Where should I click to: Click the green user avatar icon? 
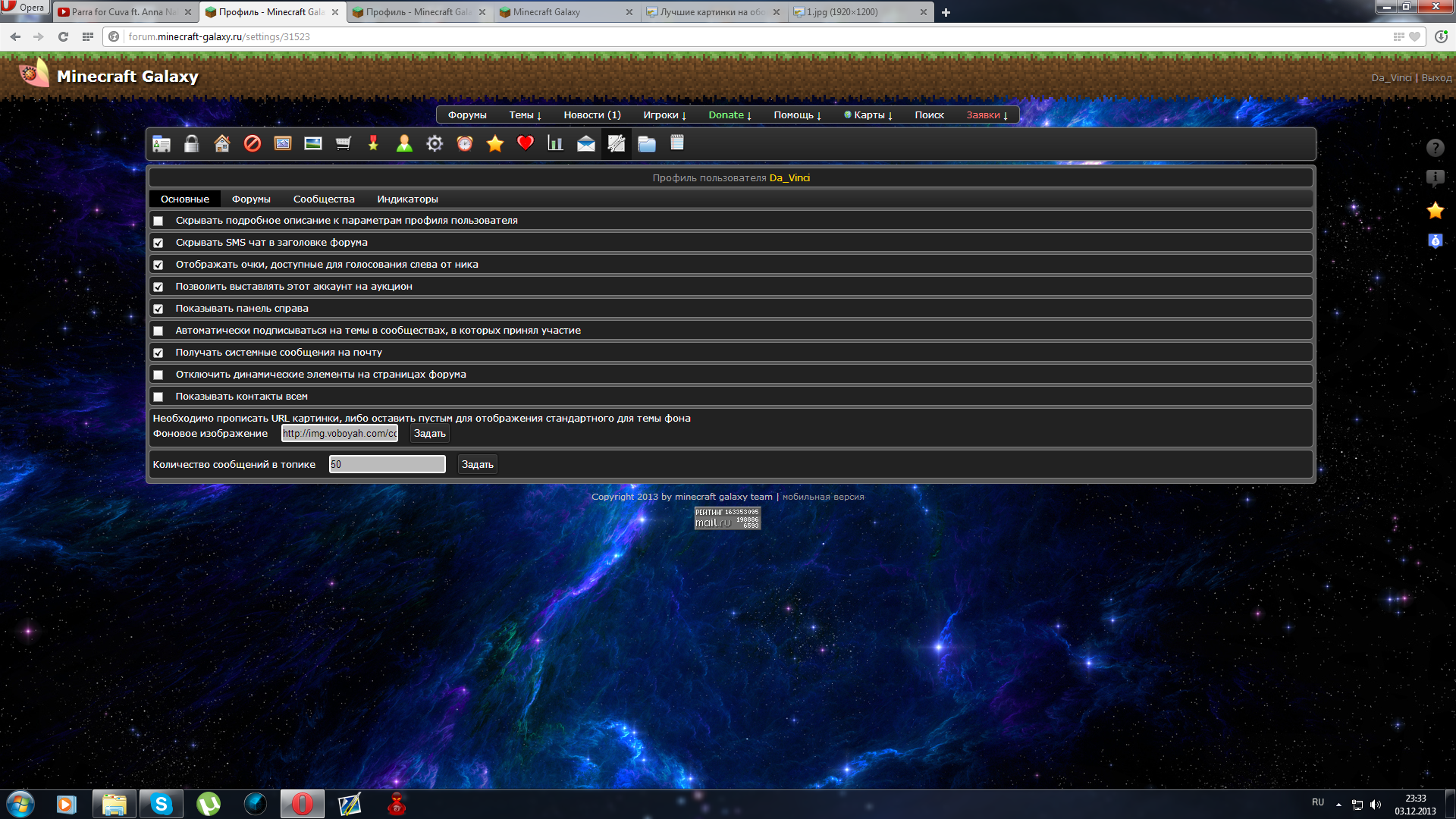404,143
